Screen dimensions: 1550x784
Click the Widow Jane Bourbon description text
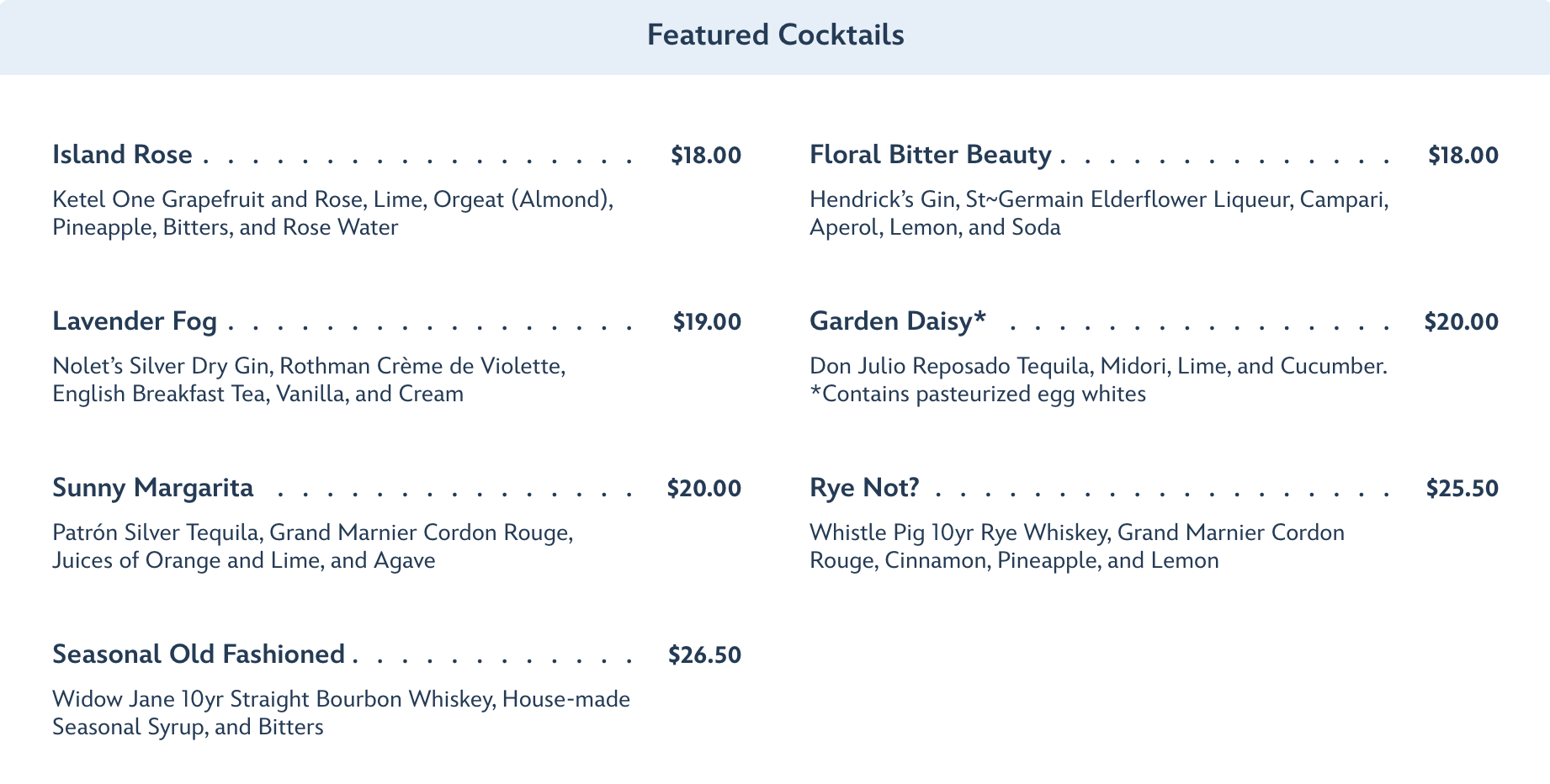(x=341, y=713)
